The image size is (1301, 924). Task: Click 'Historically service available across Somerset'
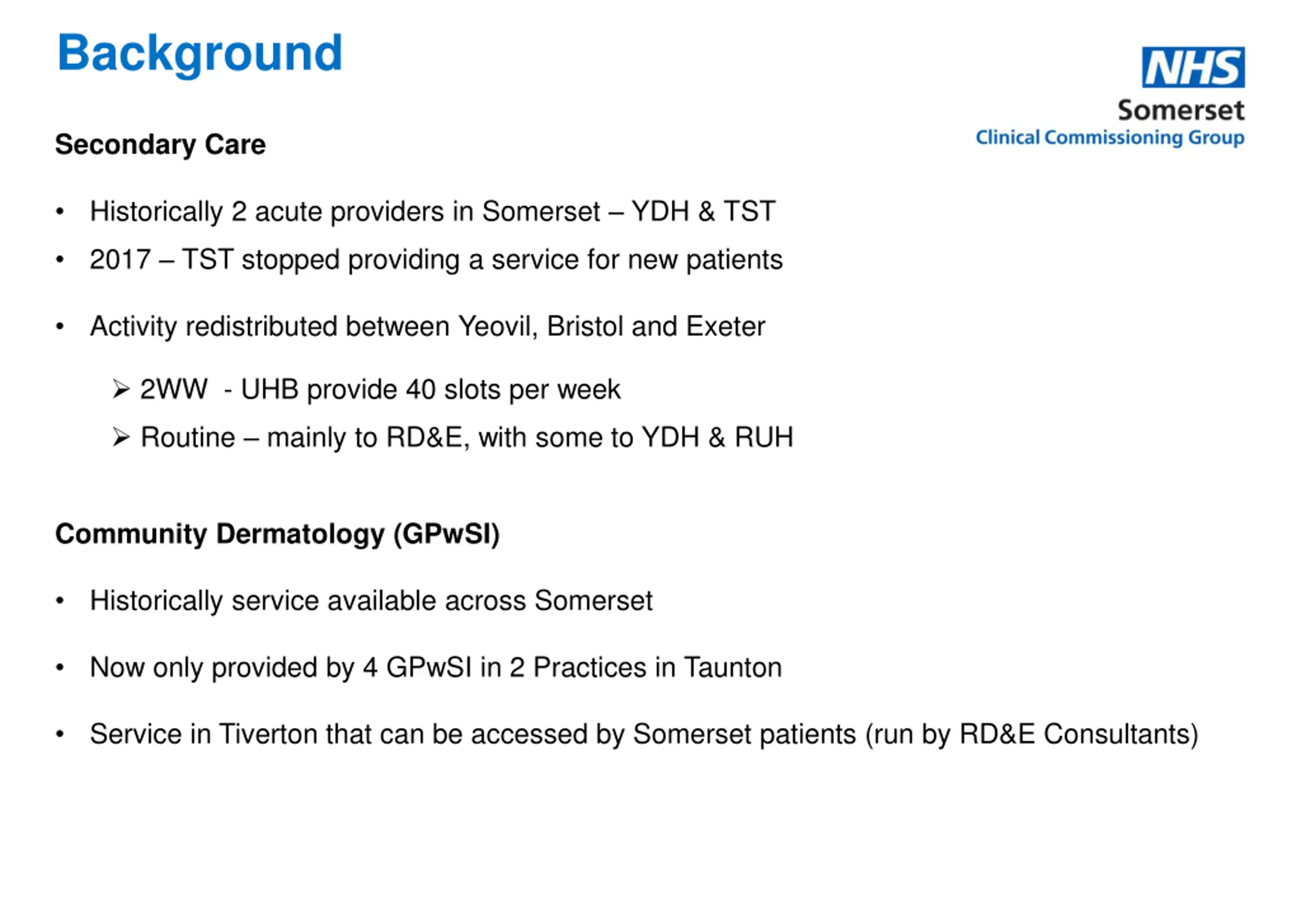[x=371, y=601]
